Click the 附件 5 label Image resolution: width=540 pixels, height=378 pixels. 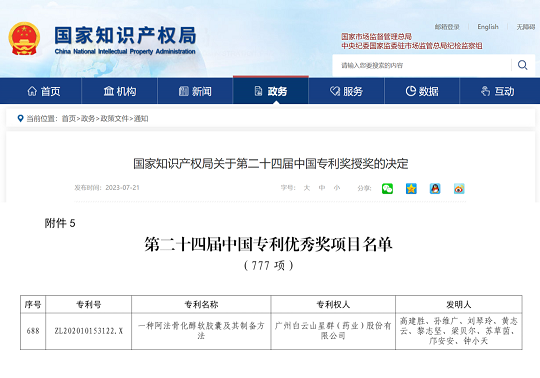60,223
